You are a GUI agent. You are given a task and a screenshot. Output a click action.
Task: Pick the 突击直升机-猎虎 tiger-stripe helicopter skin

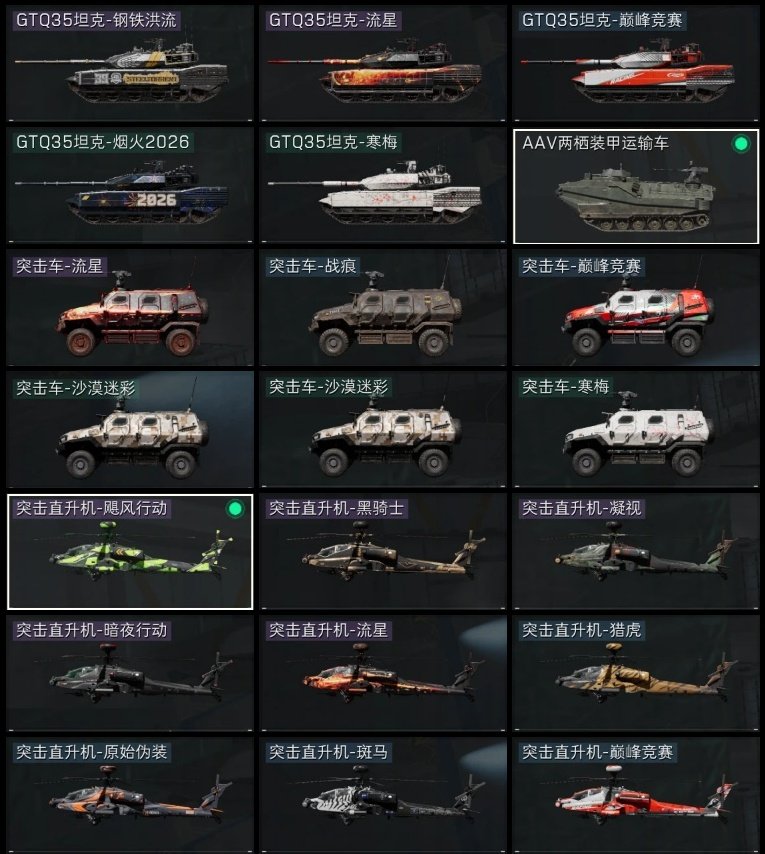(x=635, y=673)
